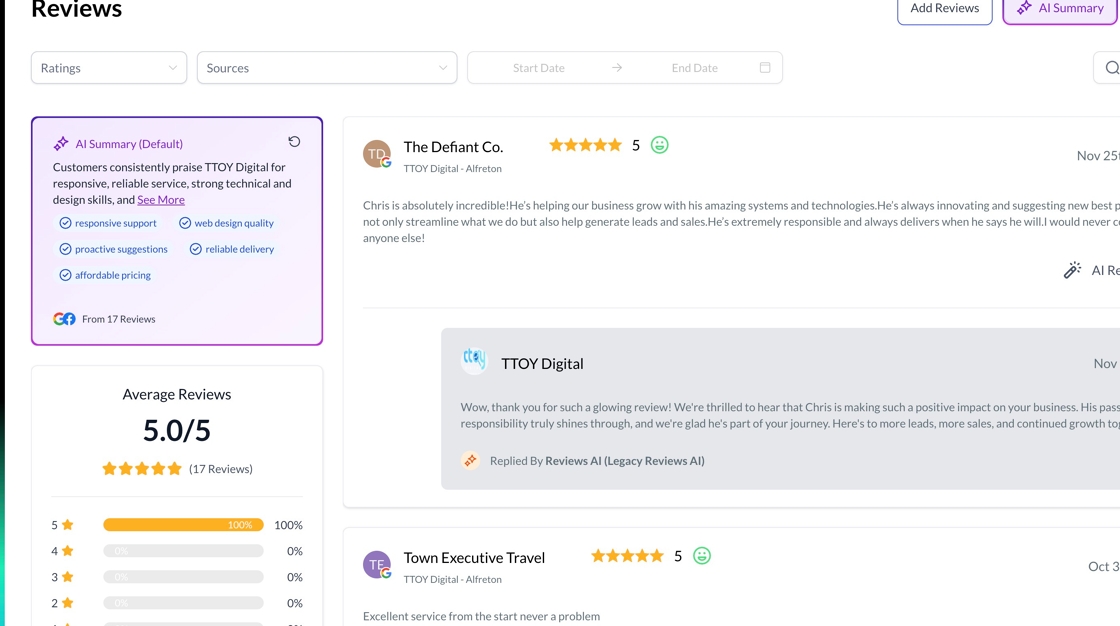
Task: Click the TTOY Digital logo in reply
Action: (x=474, y=359)
